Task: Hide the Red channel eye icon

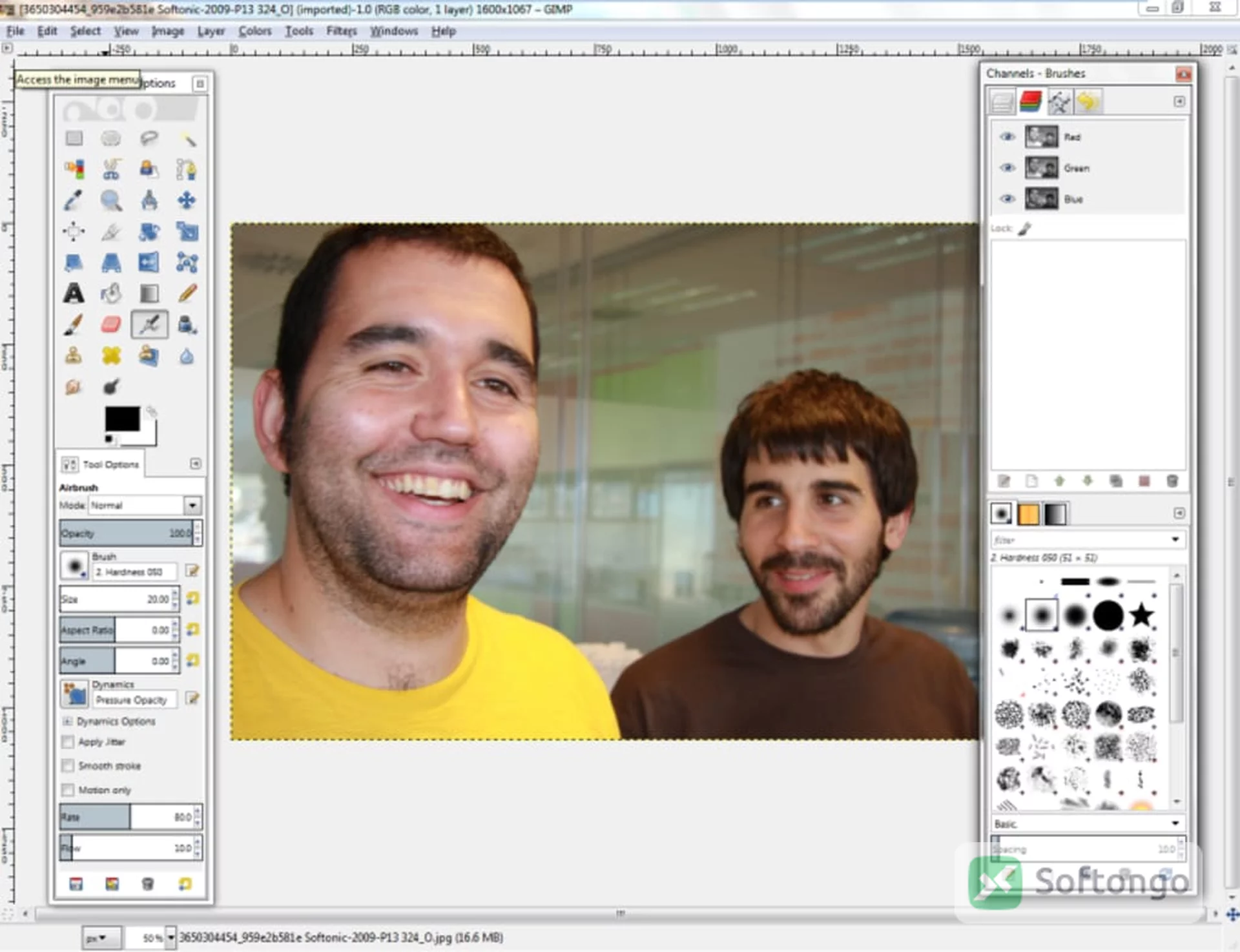Action: coord(1007,137)
